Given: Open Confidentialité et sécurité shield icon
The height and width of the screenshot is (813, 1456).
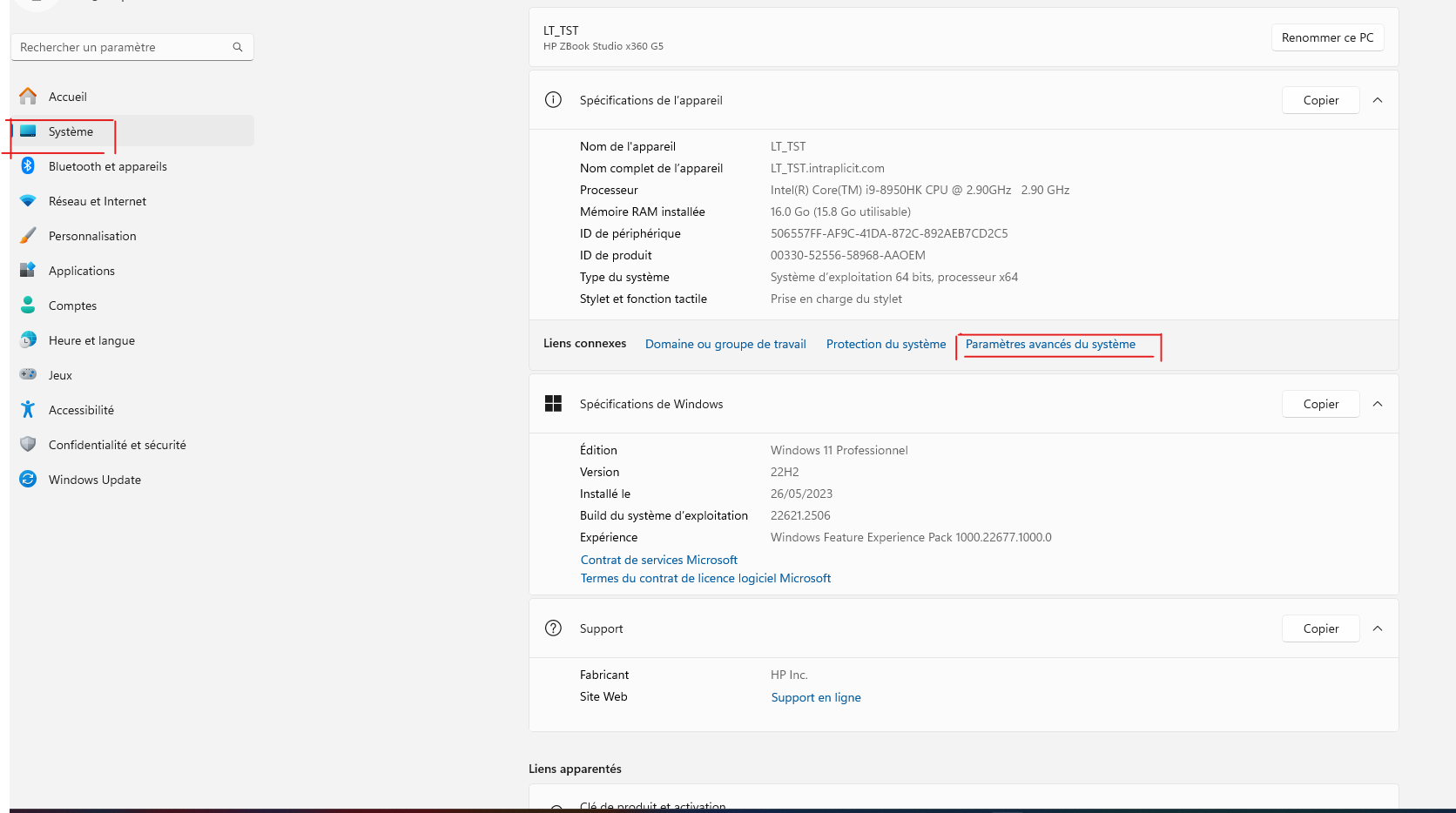Looking at the screenshot, I should tap(28, 444).
